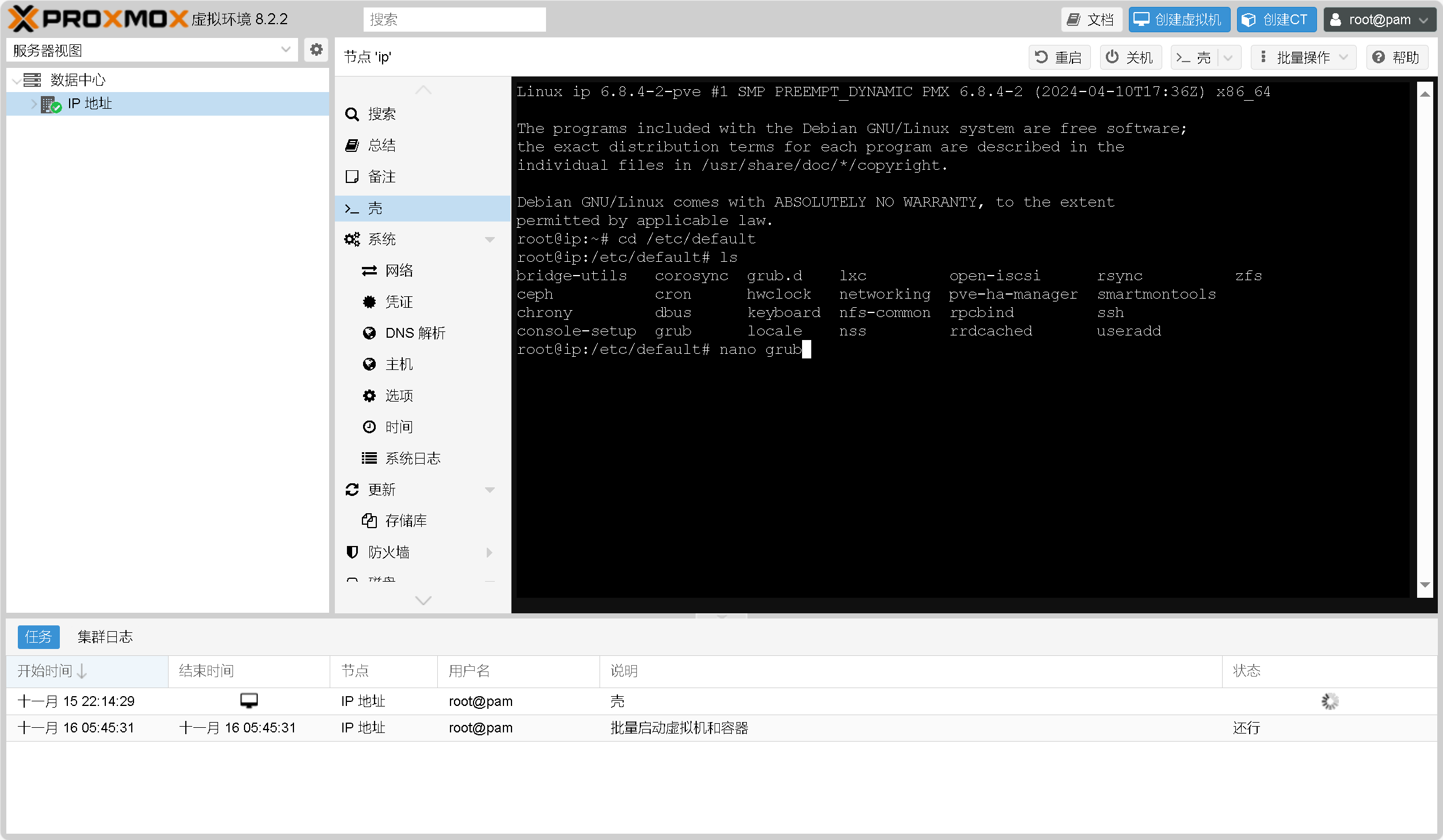Image resolution: width=1443 pixels, height=840 pixels.
Task: Click the 还行 status cell
Action: pos(1246,728)
